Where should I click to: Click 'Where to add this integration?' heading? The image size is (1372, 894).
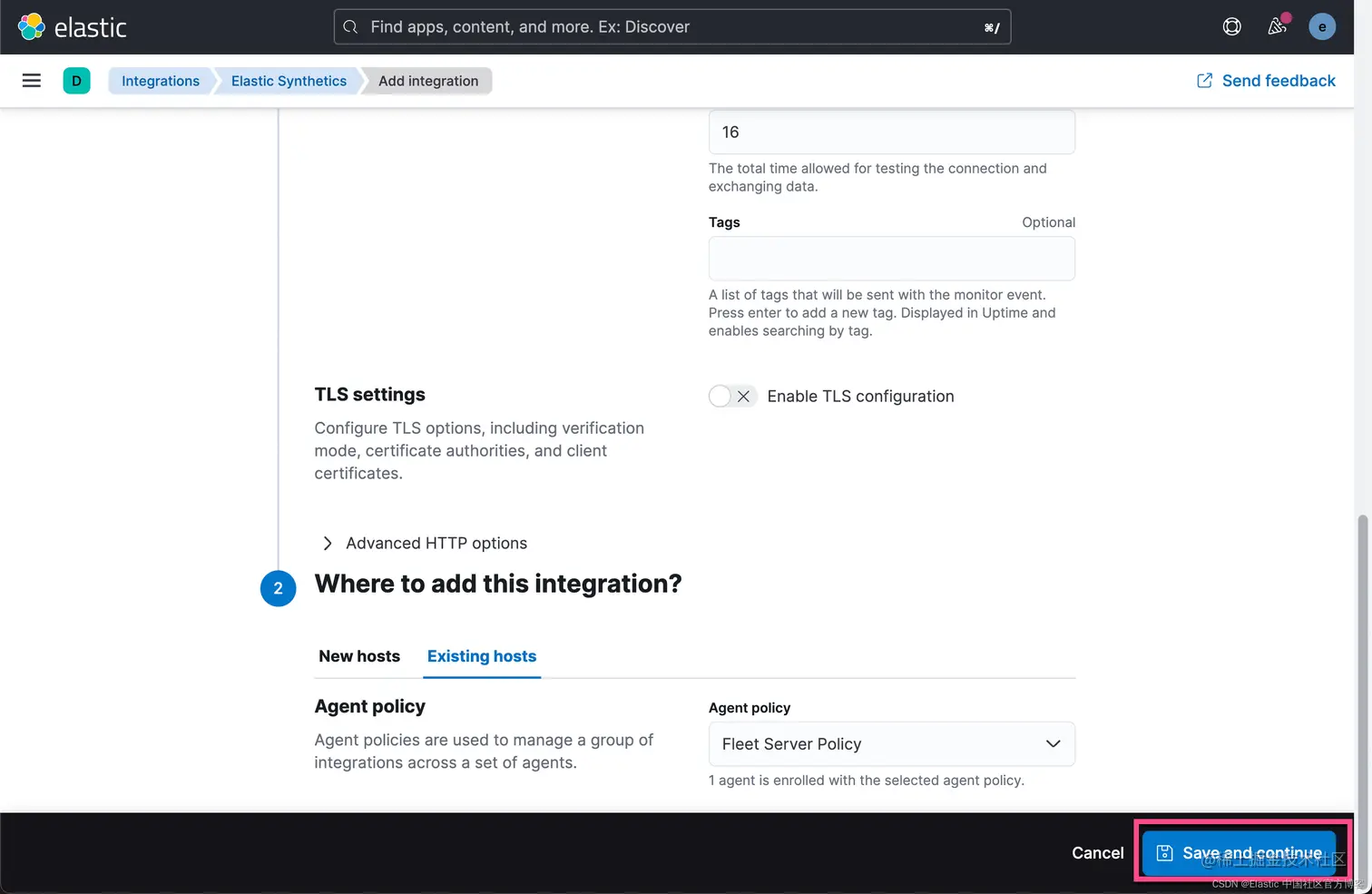498,584
